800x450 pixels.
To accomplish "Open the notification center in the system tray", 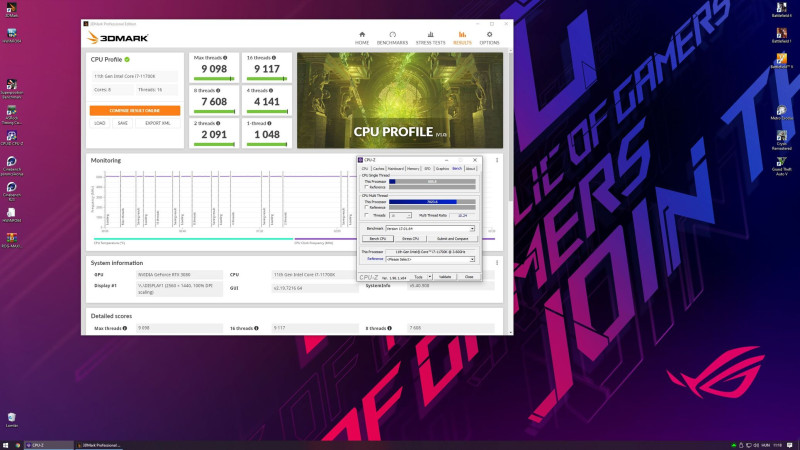I will coord(790,445).
